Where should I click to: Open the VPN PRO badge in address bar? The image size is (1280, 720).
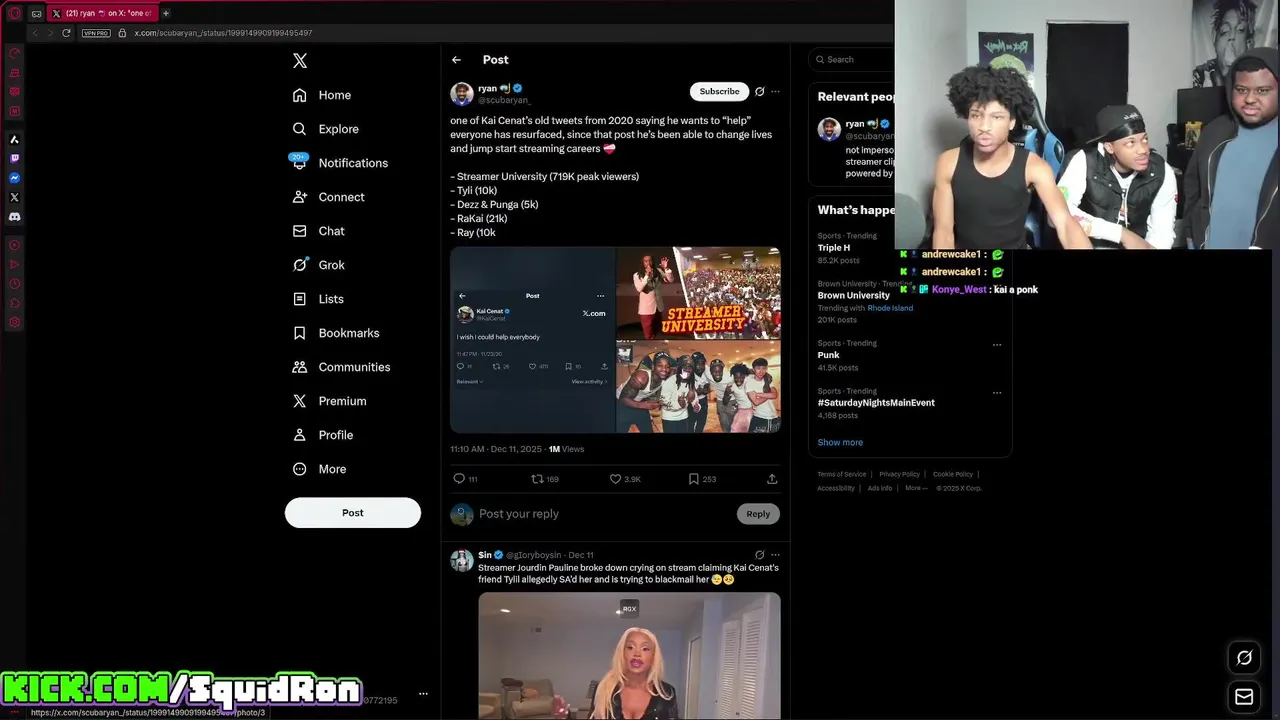coord(96,33)
